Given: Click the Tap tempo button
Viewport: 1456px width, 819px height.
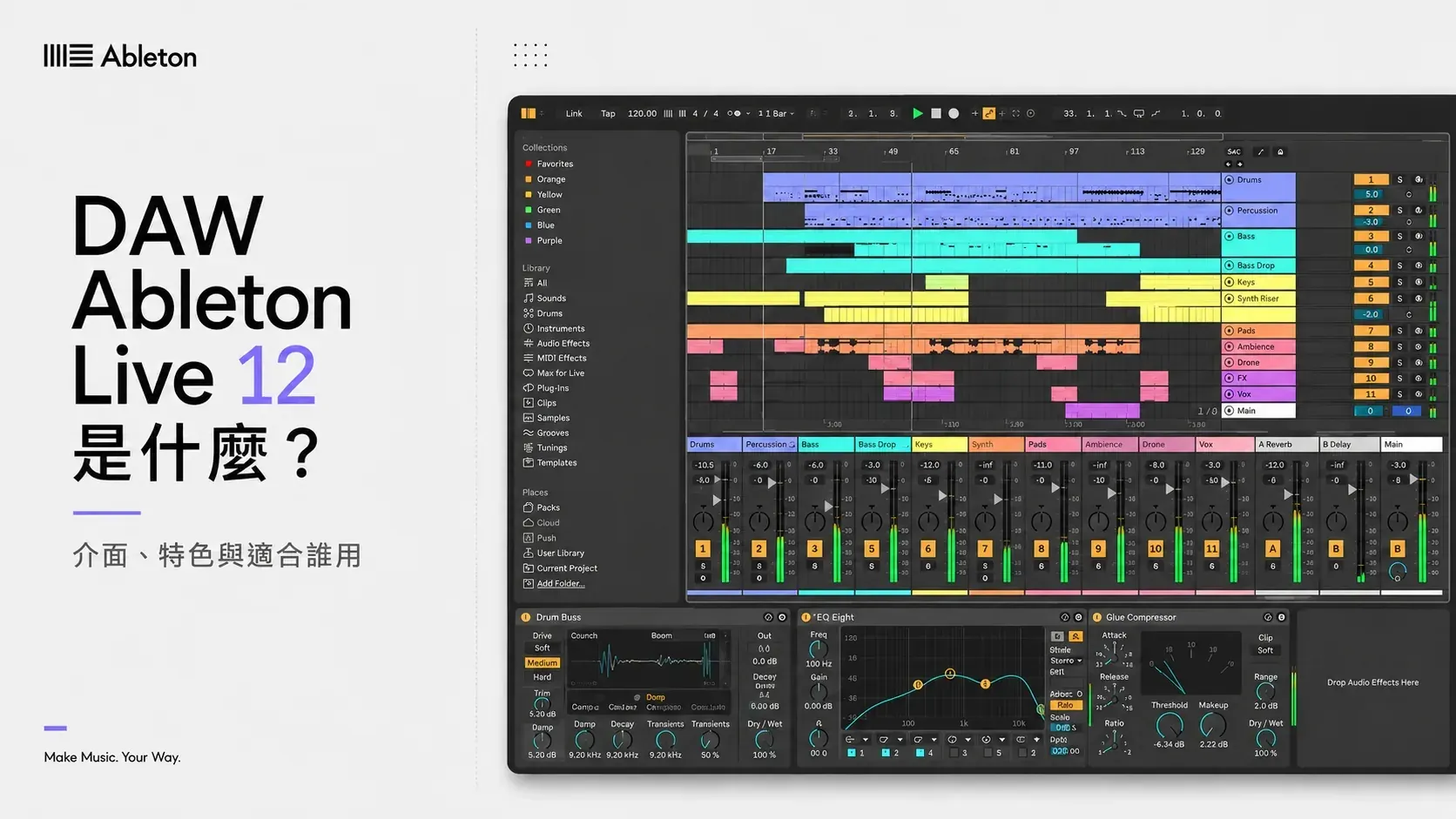Looking at the screenshot, I should [x=608, y=113].
